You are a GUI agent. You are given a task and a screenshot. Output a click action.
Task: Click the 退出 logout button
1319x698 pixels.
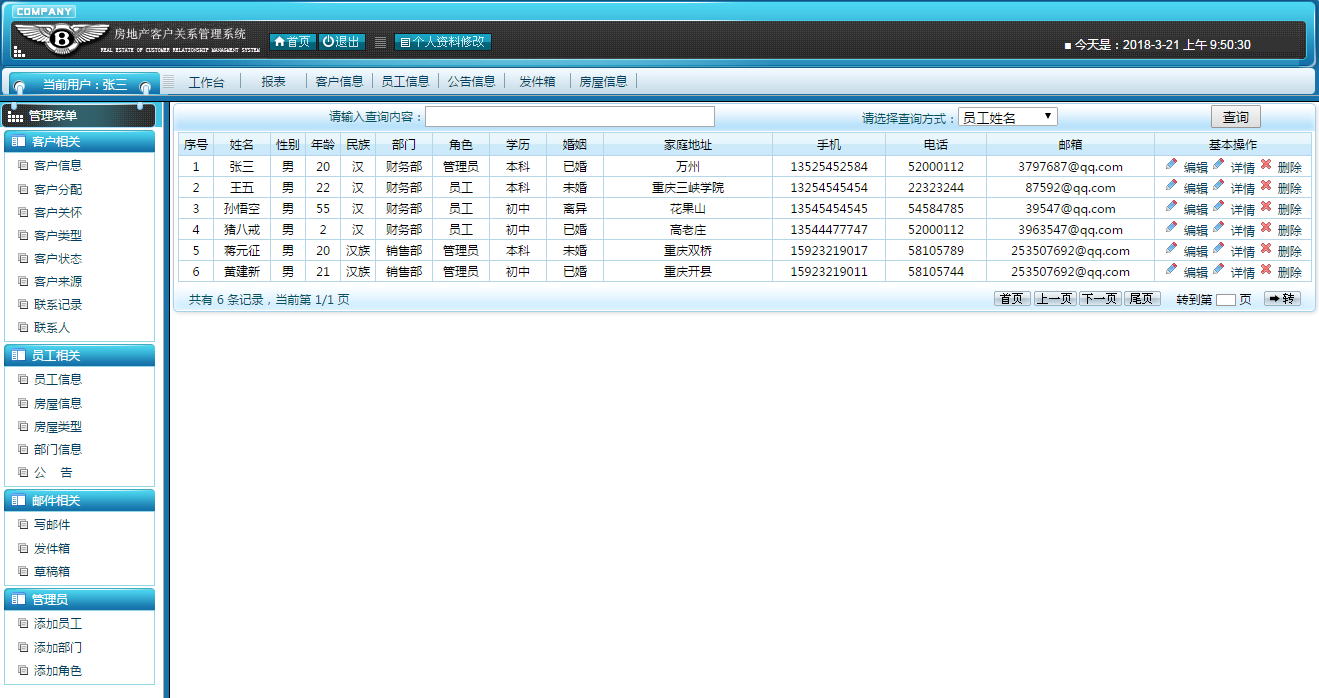(341, 42)
